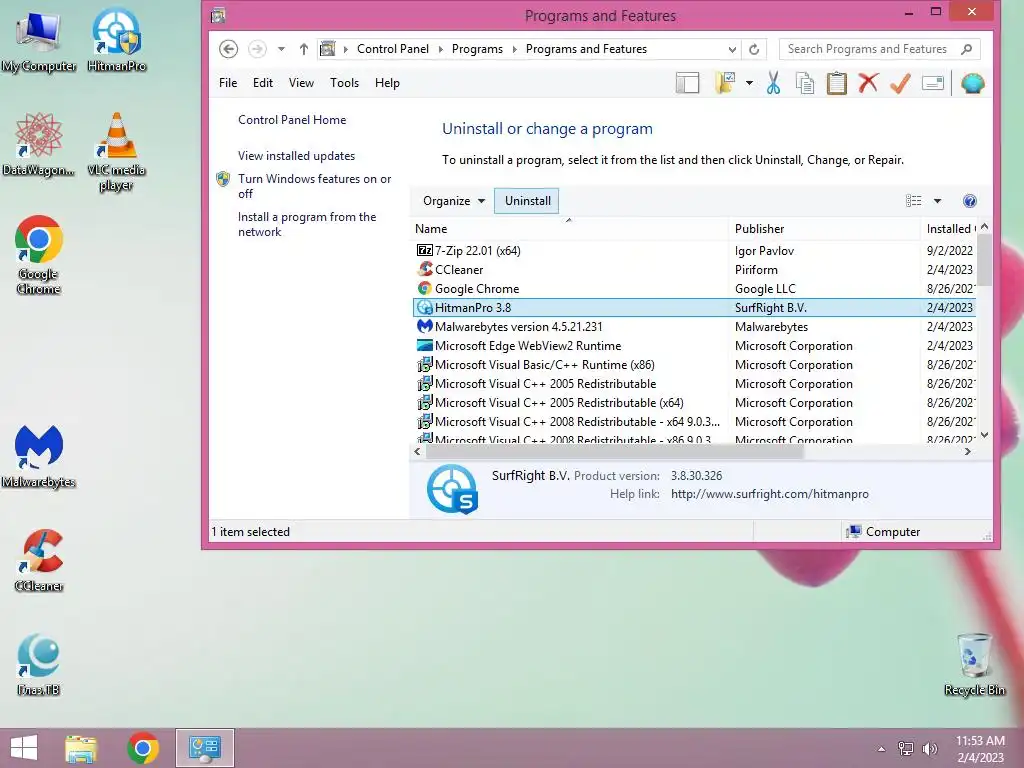Open the View menu

(x=301, y=83)
